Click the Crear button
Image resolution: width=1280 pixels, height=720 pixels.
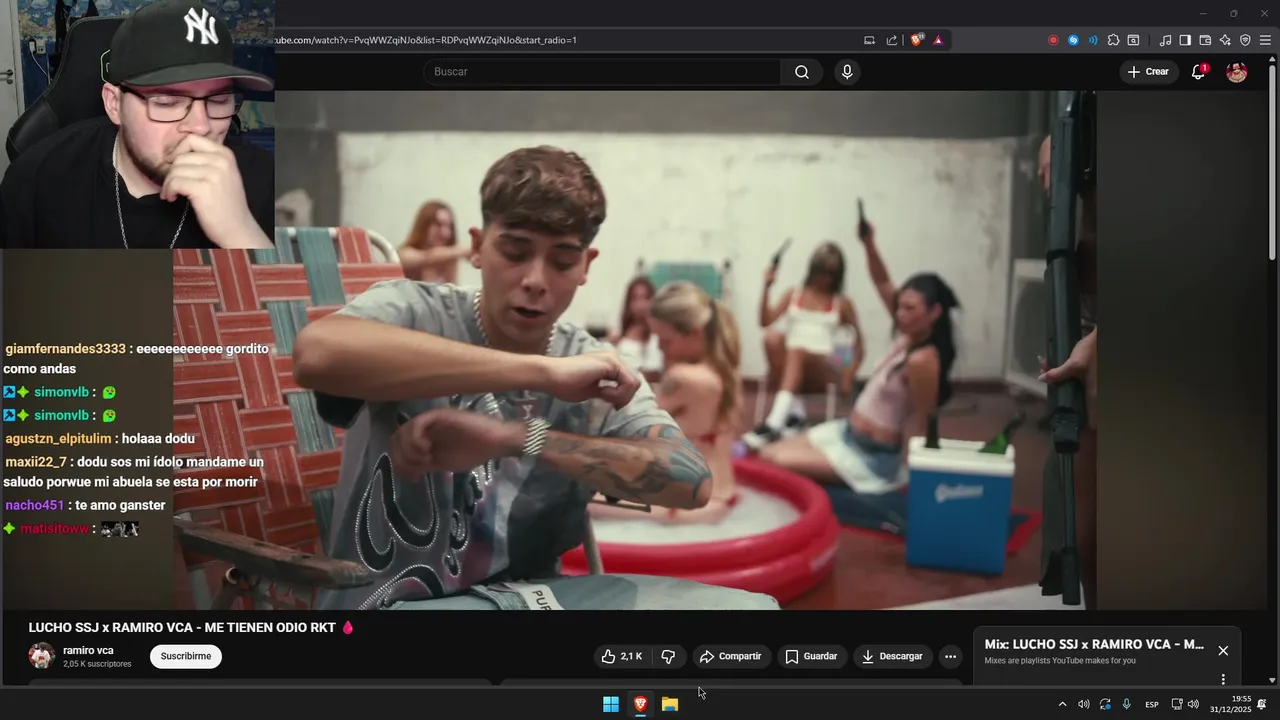[x=1147, y=72]
